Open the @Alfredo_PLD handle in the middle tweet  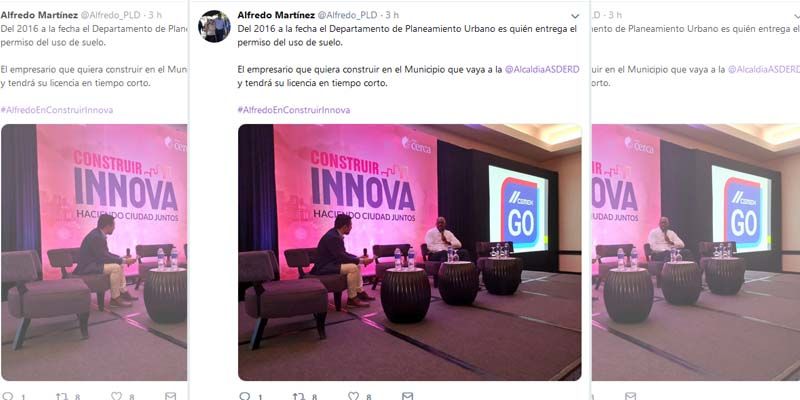coord(349,15)
